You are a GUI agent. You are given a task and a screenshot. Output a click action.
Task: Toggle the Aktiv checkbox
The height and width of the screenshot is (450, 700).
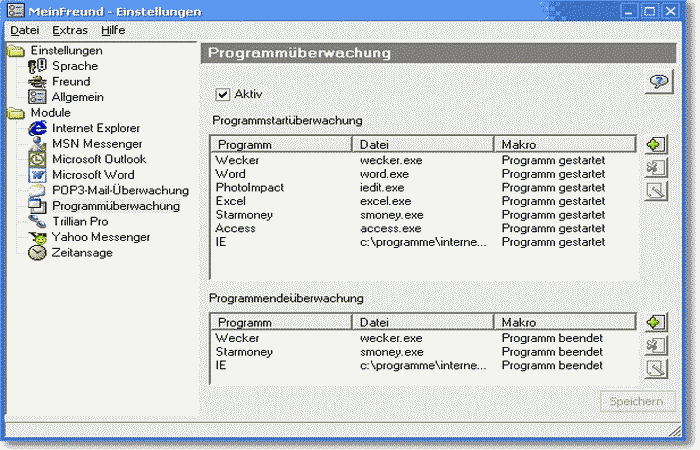tap(222, 94)
